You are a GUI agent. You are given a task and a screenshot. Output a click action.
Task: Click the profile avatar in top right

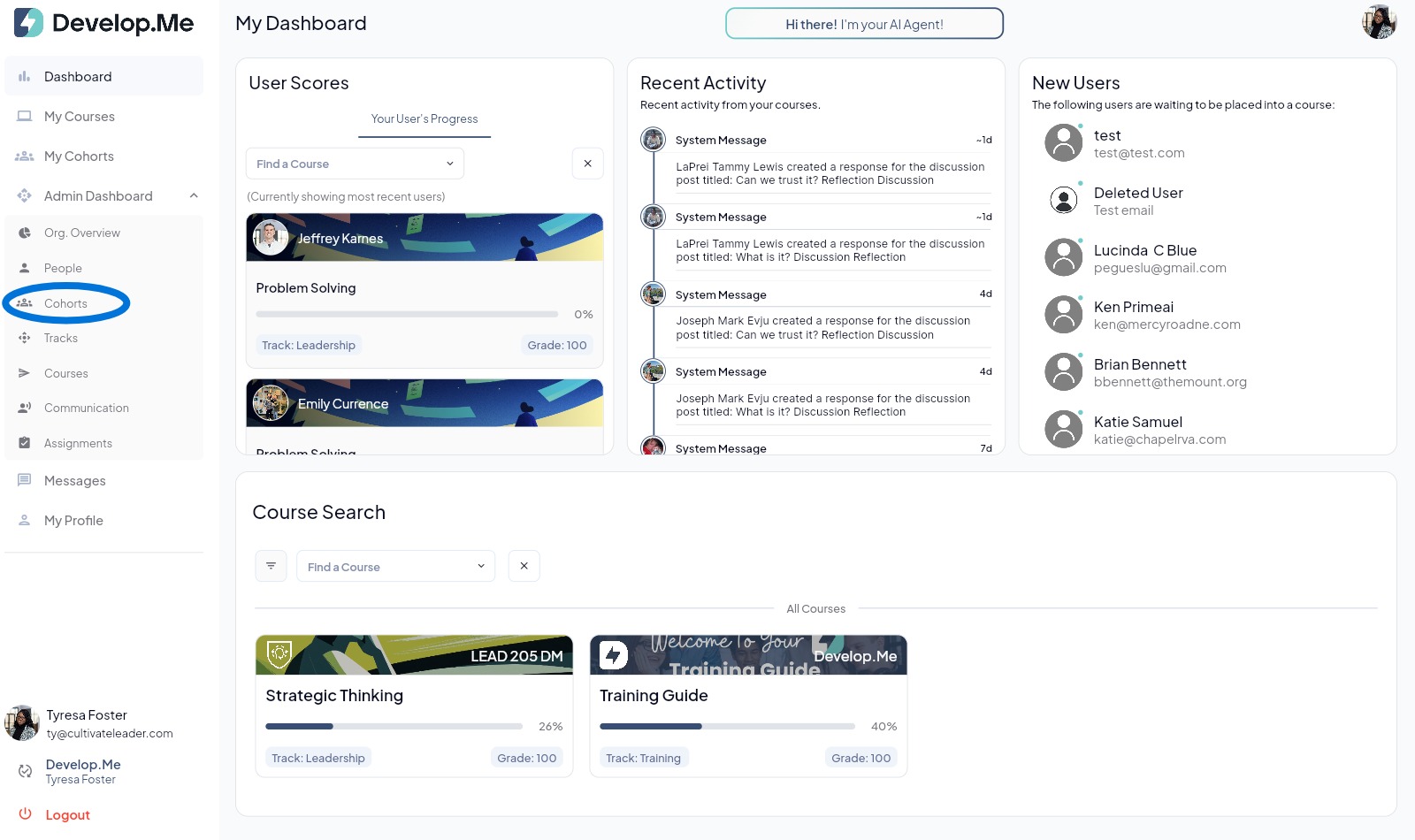[x=1378, y=22]
